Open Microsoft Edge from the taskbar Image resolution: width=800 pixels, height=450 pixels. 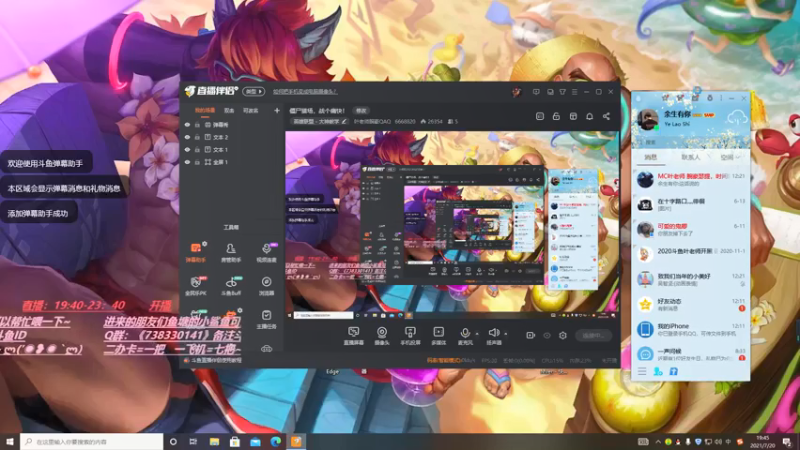pos(276,442)
